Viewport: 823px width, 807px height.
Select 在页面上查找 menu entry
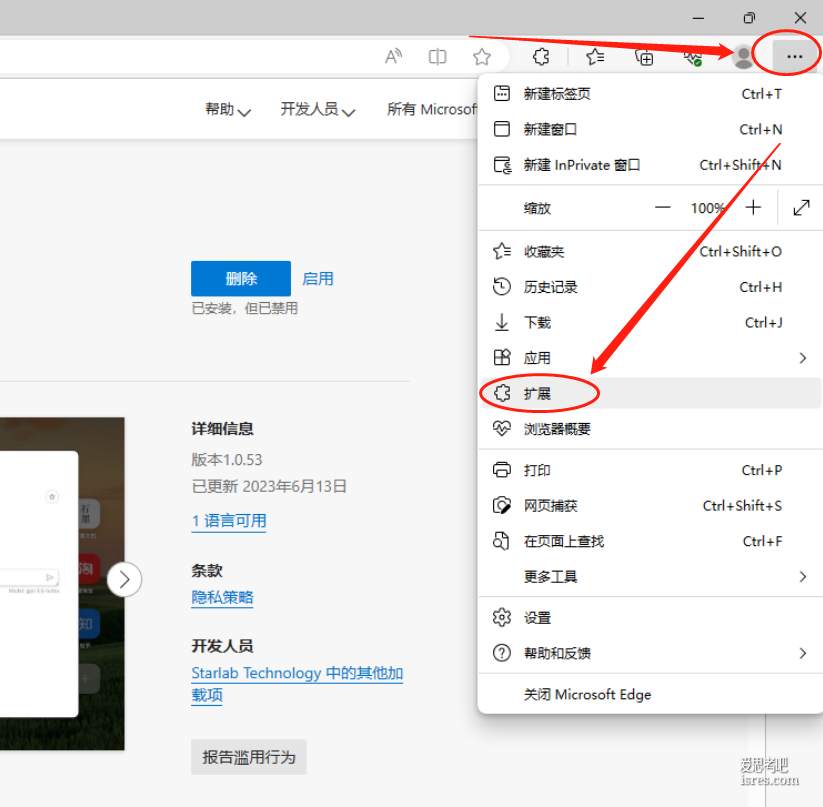coord(650,541)
